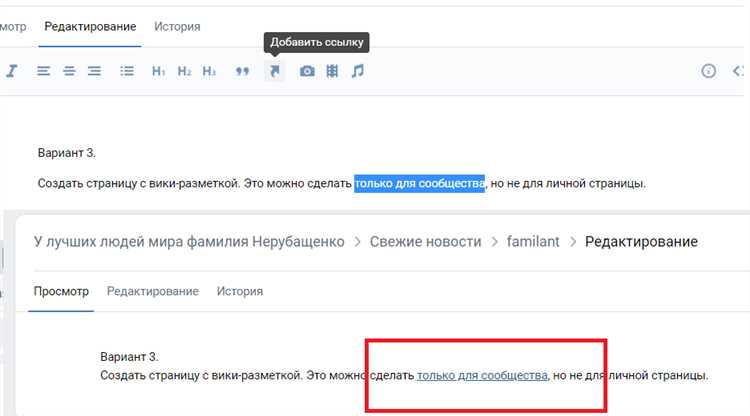Viewport: 750px width, 416px height.
Task: Click 'Создать страницу с вики-разметкой' in editor
Action: 138,184
